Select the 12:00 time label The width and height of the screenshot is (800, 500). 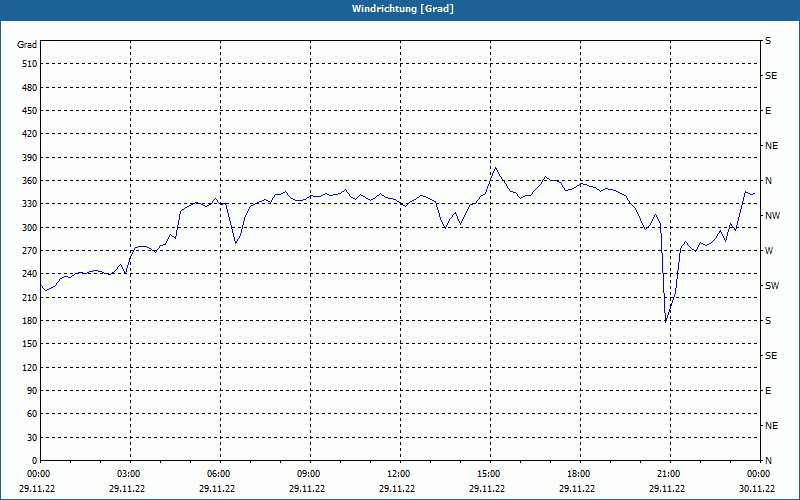[x=399, y=474]
